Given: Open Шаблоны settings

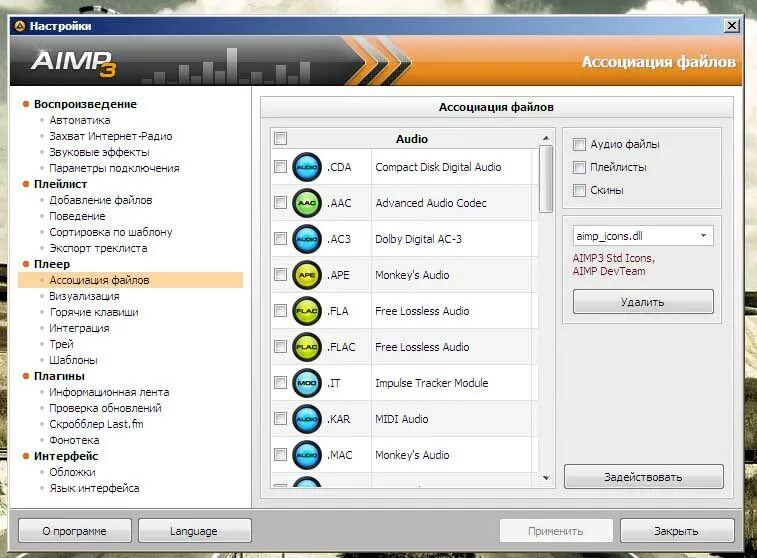Looking at the screenshot, I should pos(73,360).
